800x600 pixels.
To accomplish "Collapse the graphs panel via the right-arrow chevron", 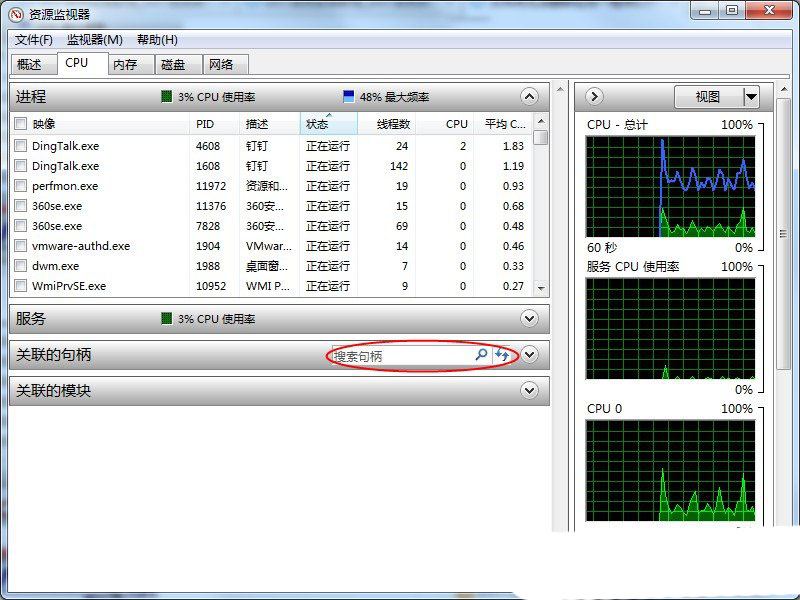I will 593,96.
